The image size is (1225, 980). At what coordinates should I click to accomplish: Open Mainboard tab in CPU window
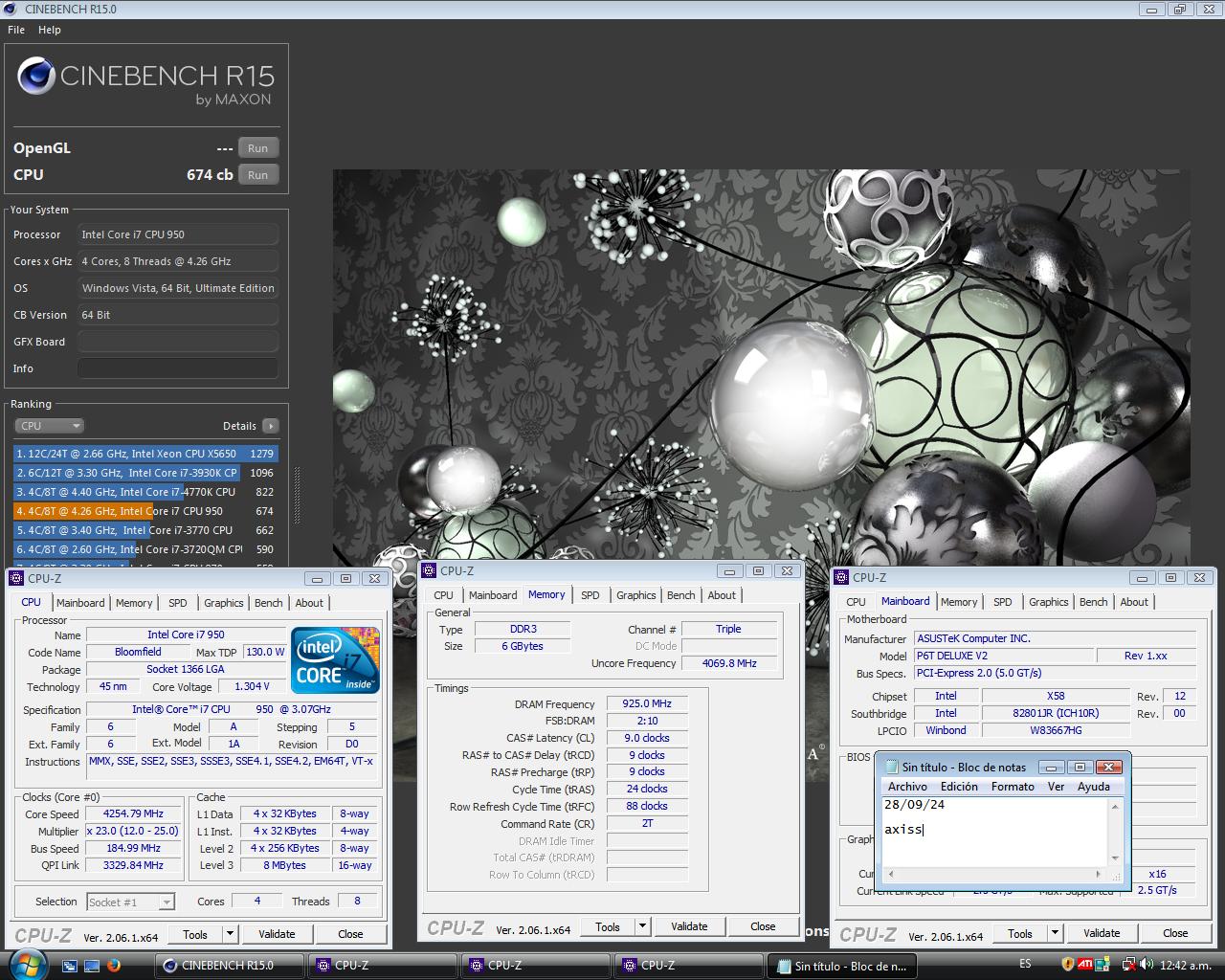[80, 603]
